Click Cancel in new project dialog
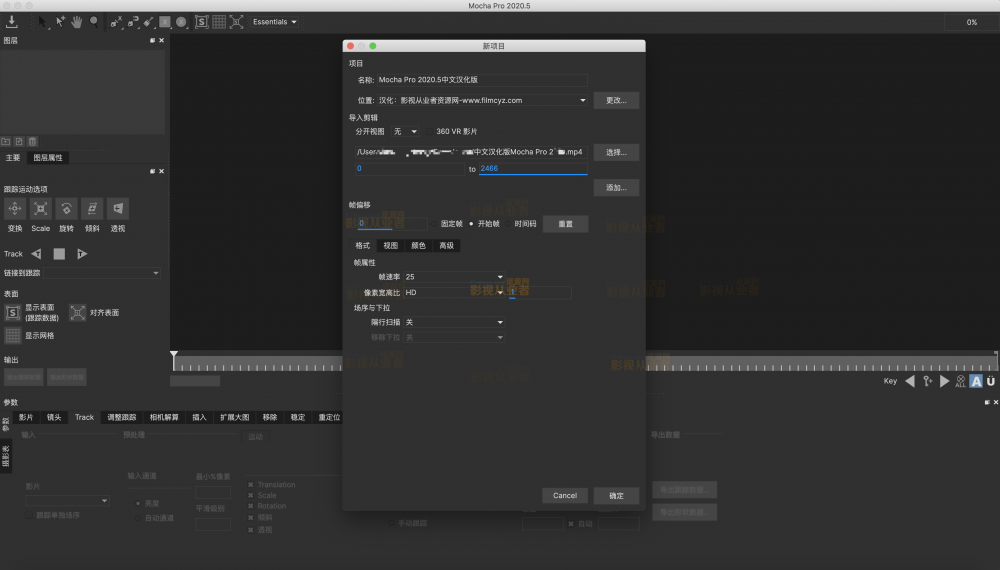Screen dimensions: 1000x570 coord(565,495)
